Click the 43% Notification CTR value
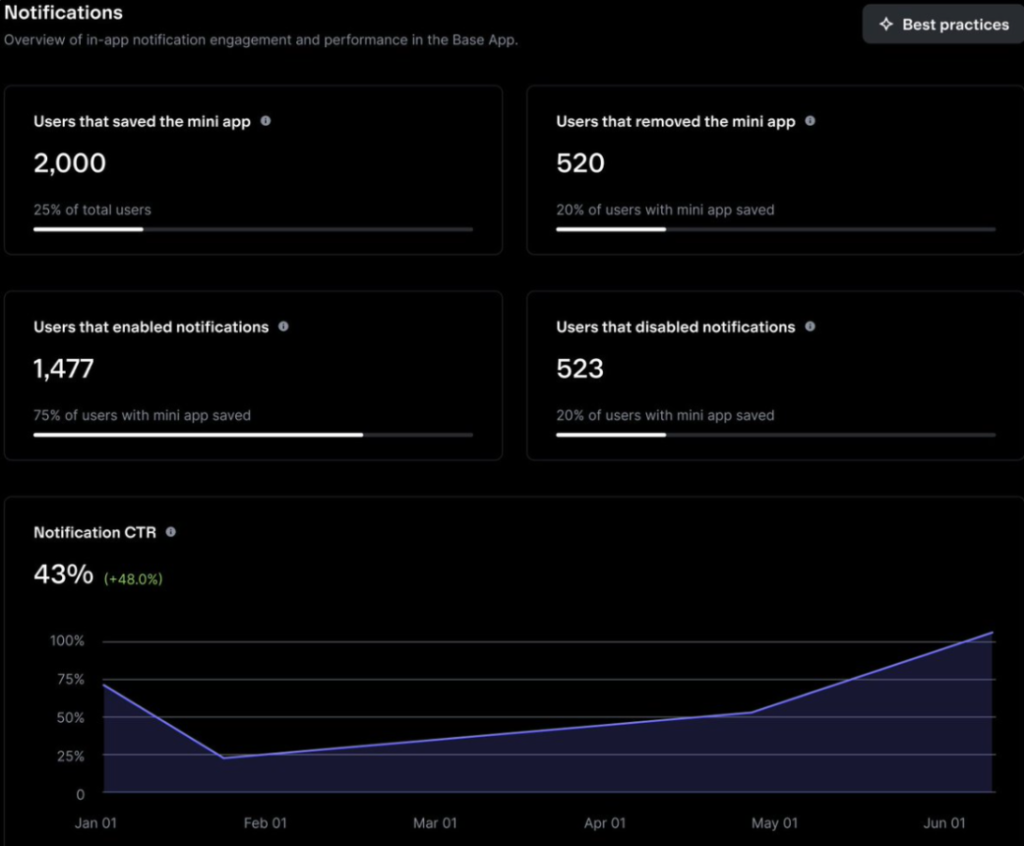 pos(63,575)
